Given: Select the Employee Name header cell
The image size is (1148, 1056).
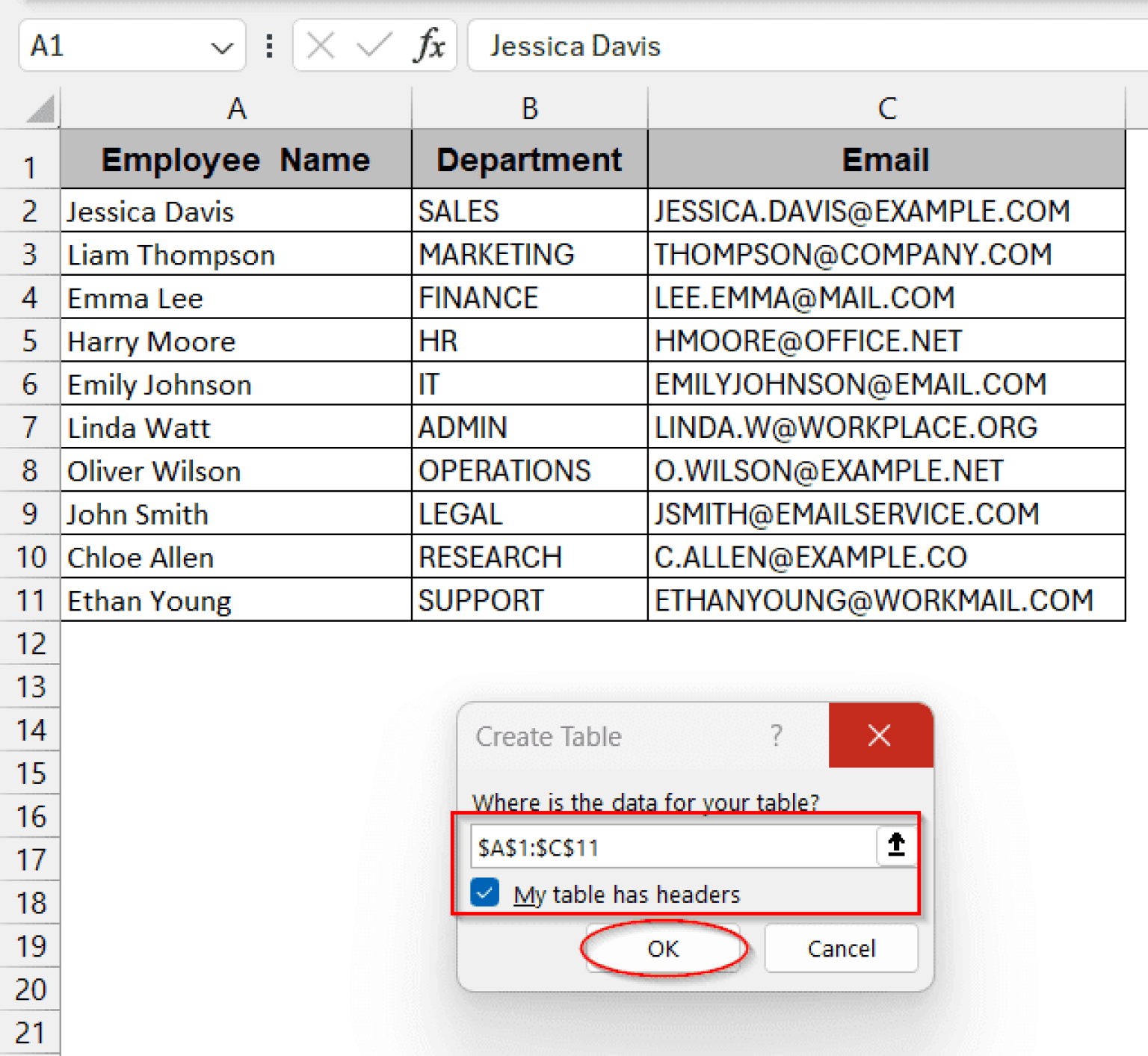Looking at the screenshot, I should click(236, 159).
